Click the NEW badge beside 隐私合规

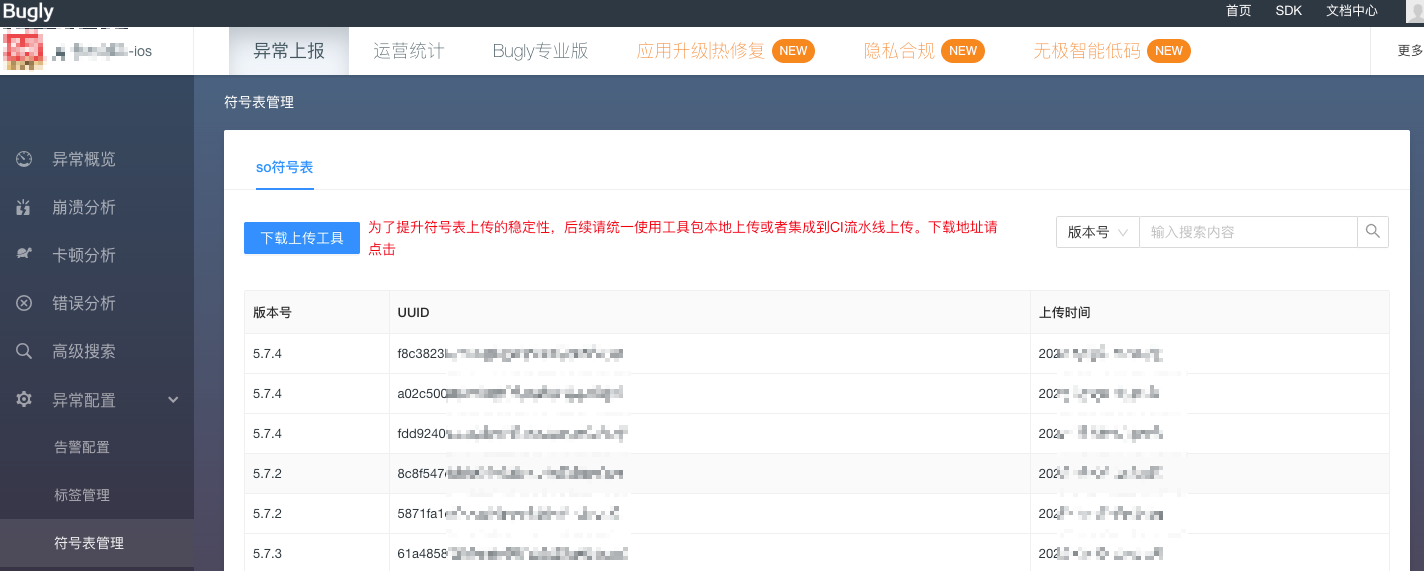[x=963, y=51]
